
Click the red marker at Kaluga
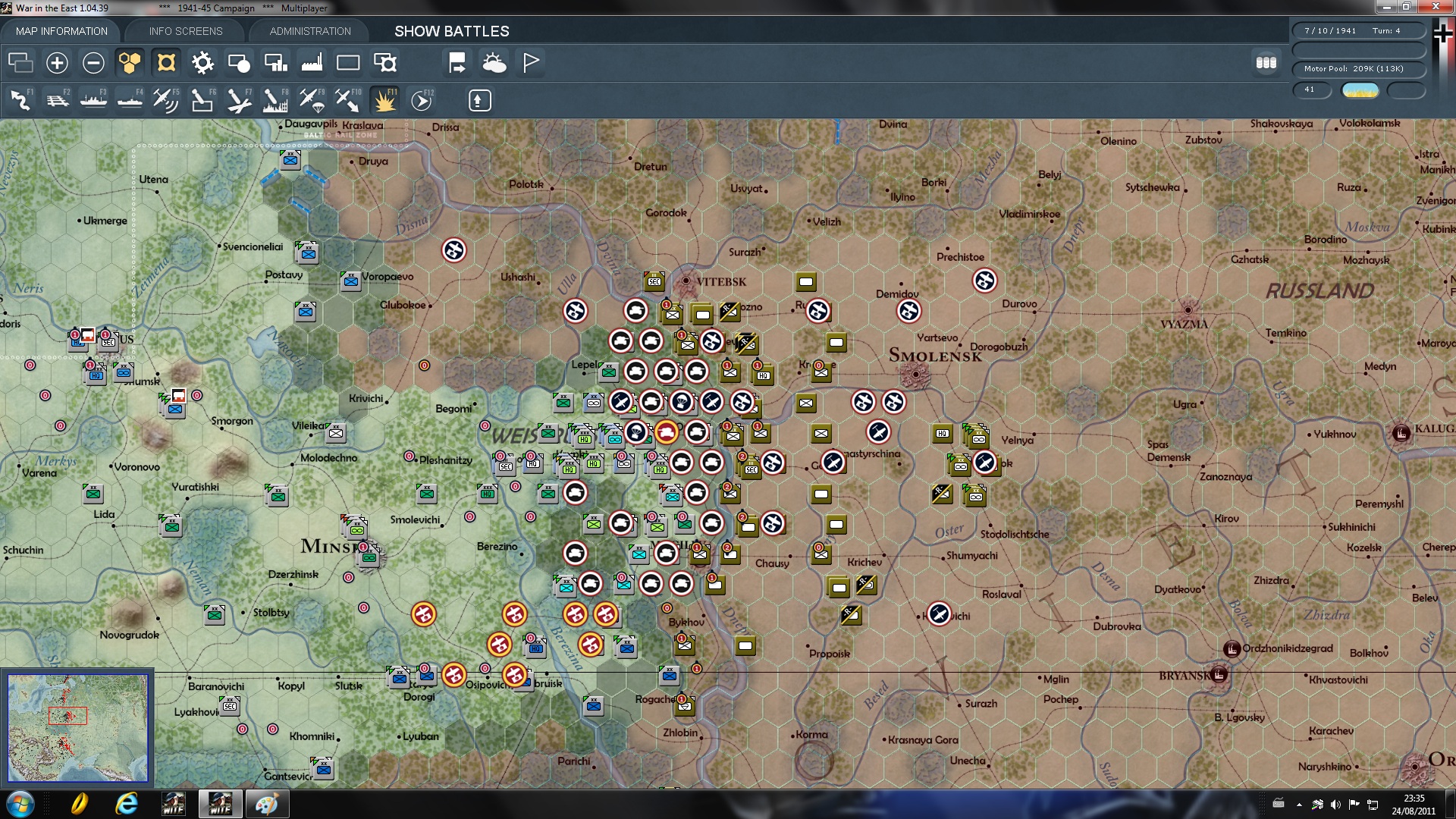[1401, 433]
